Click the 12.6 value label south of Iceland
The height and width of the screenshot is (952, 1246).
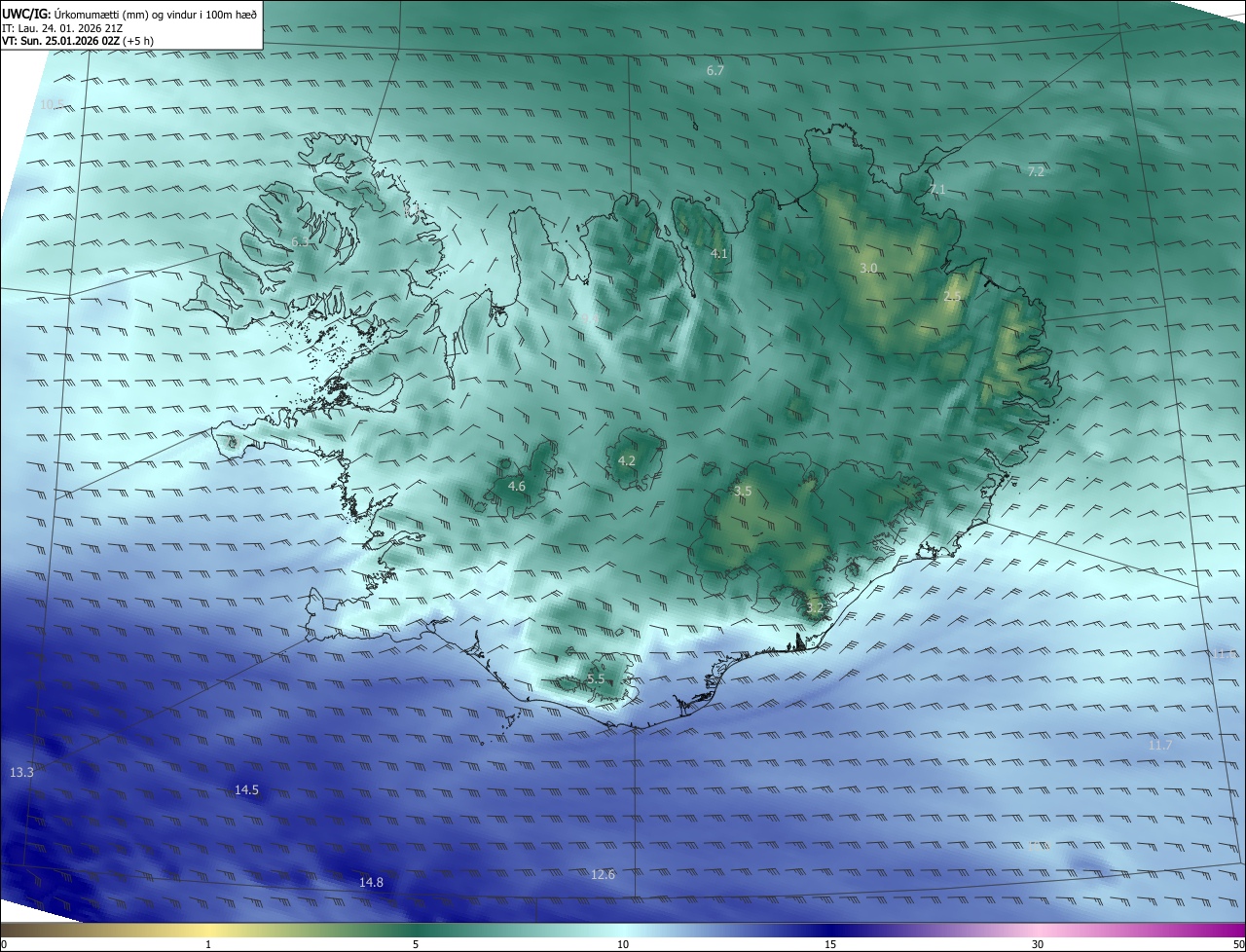(x=603, y=874)
